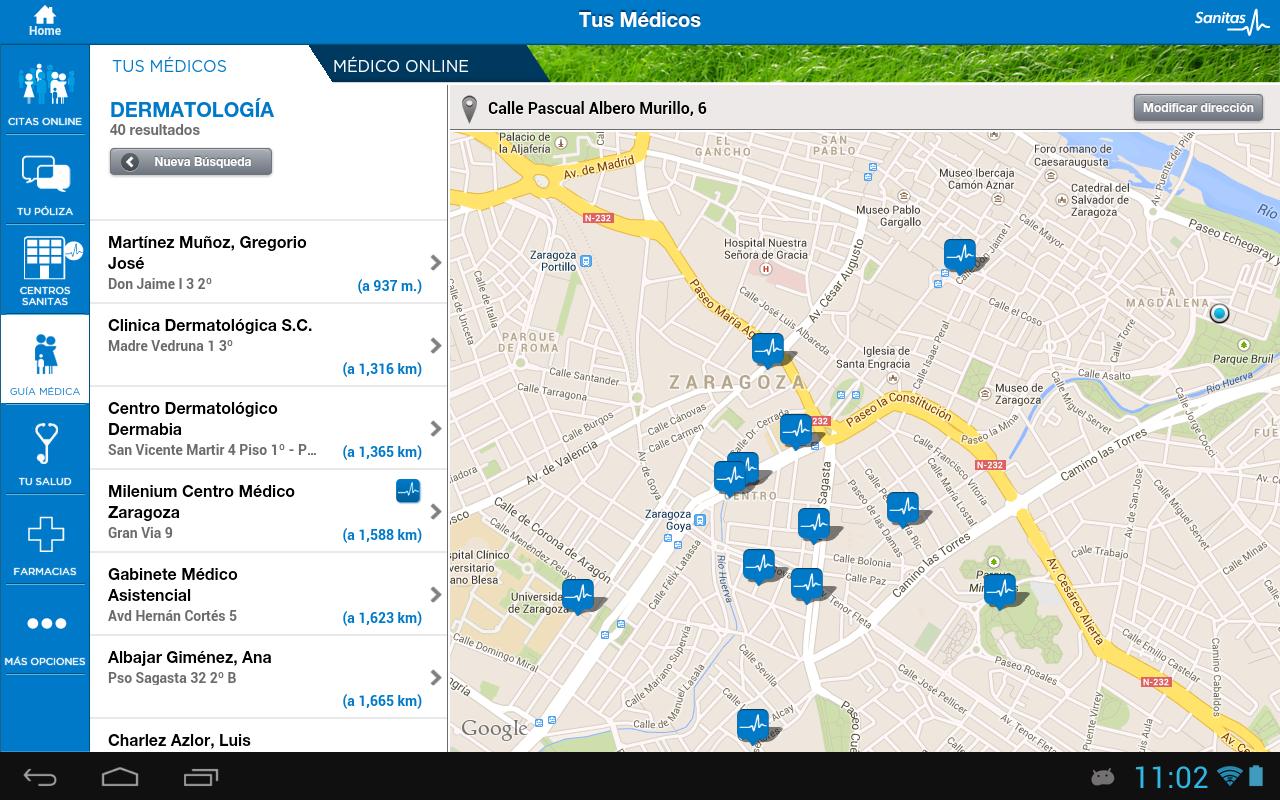The width and height of the screenshot is (1280, 800).
Task: Tap map marker near Universidad de Zaragoza
Action: [x=577, y=595]
